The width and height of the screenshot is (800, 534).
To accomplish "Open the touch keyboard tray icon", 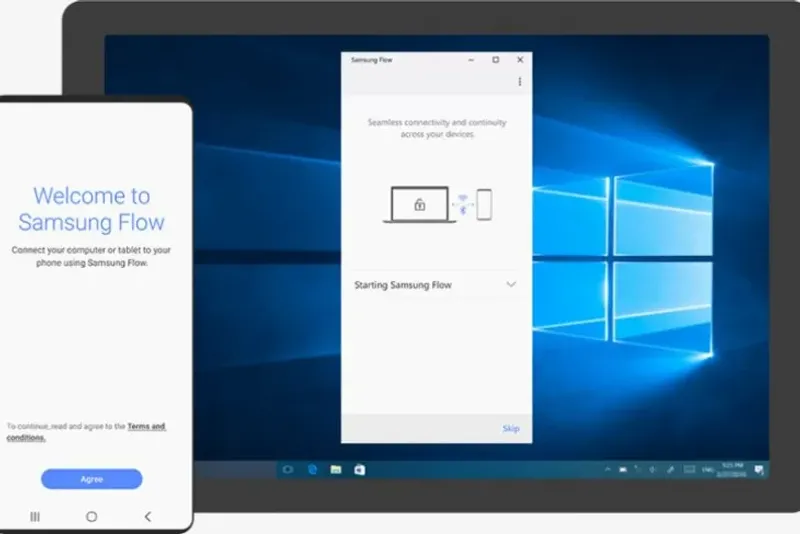I will (x=689, y=469).
